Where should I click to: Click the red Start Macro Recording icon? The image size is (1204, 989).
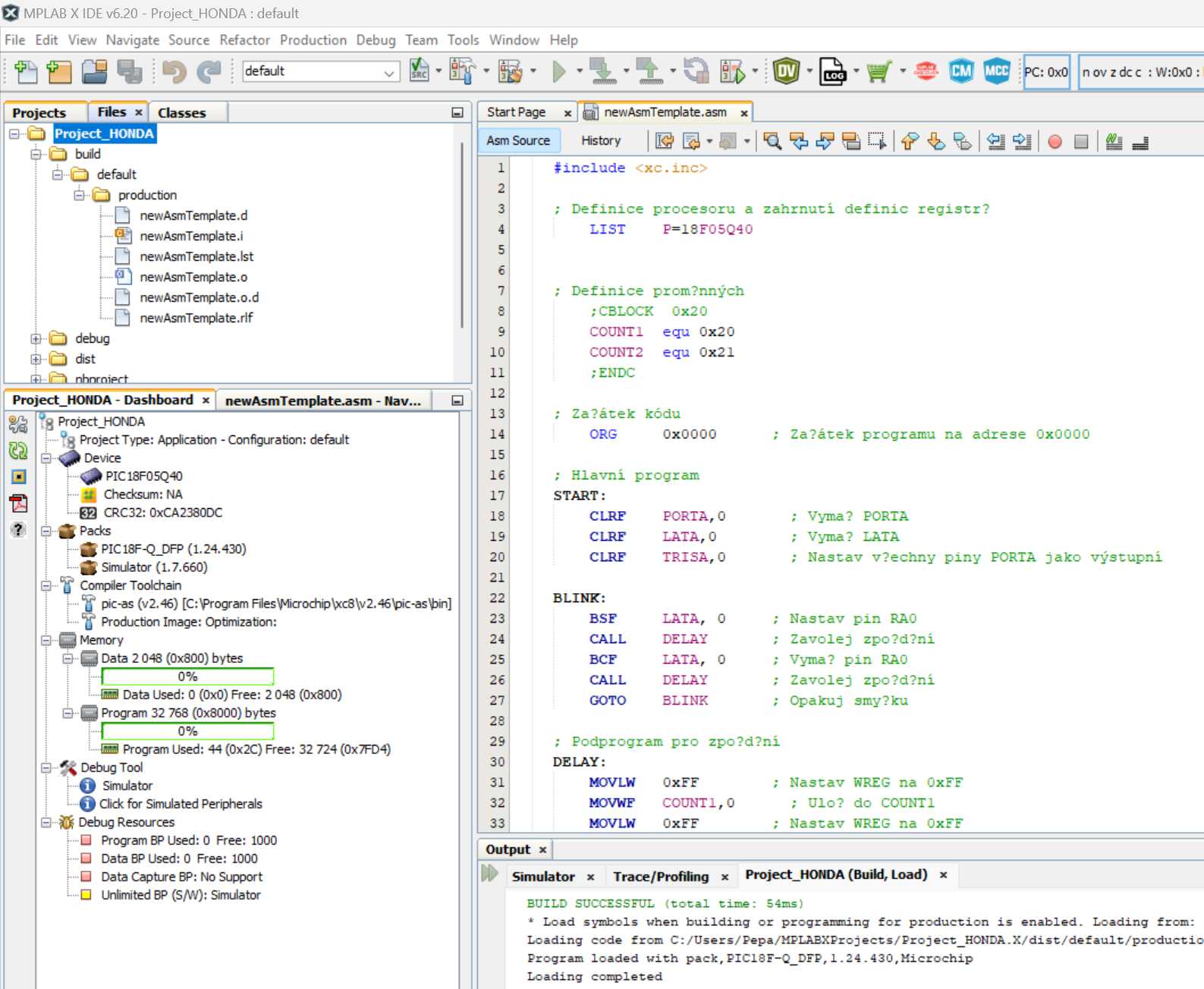[1055, 142]
